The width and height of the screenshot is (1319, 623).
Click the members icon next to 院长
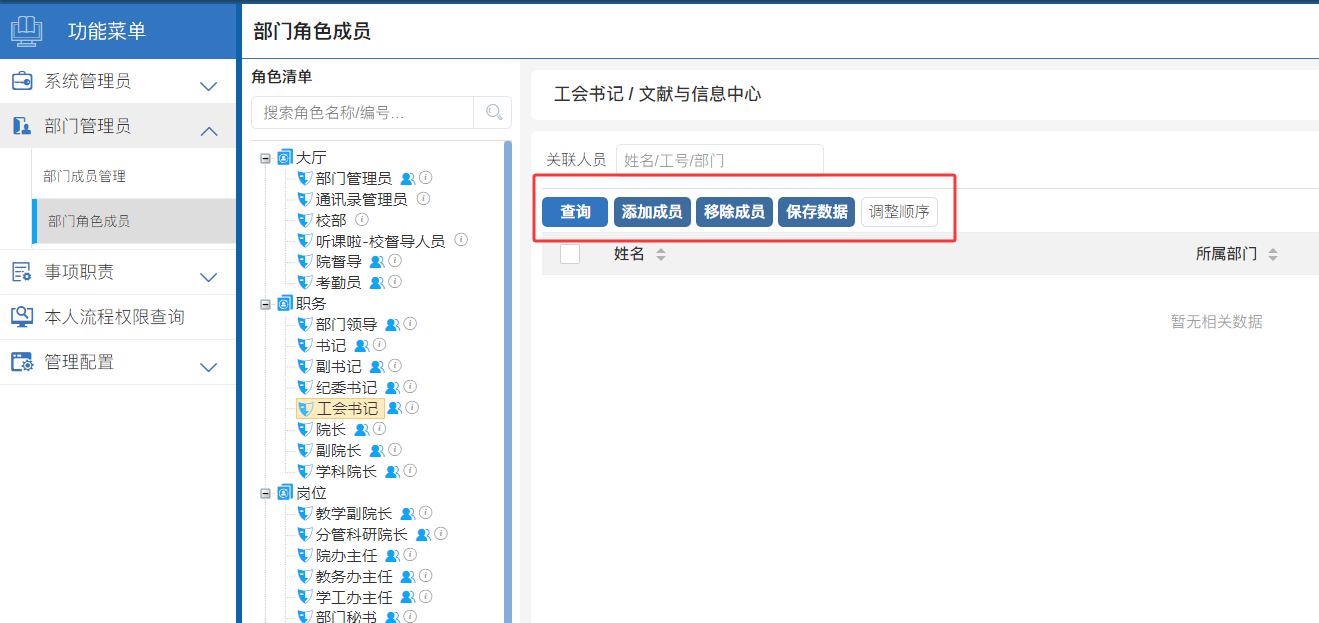pyautogui.click(x=361, y=430)
